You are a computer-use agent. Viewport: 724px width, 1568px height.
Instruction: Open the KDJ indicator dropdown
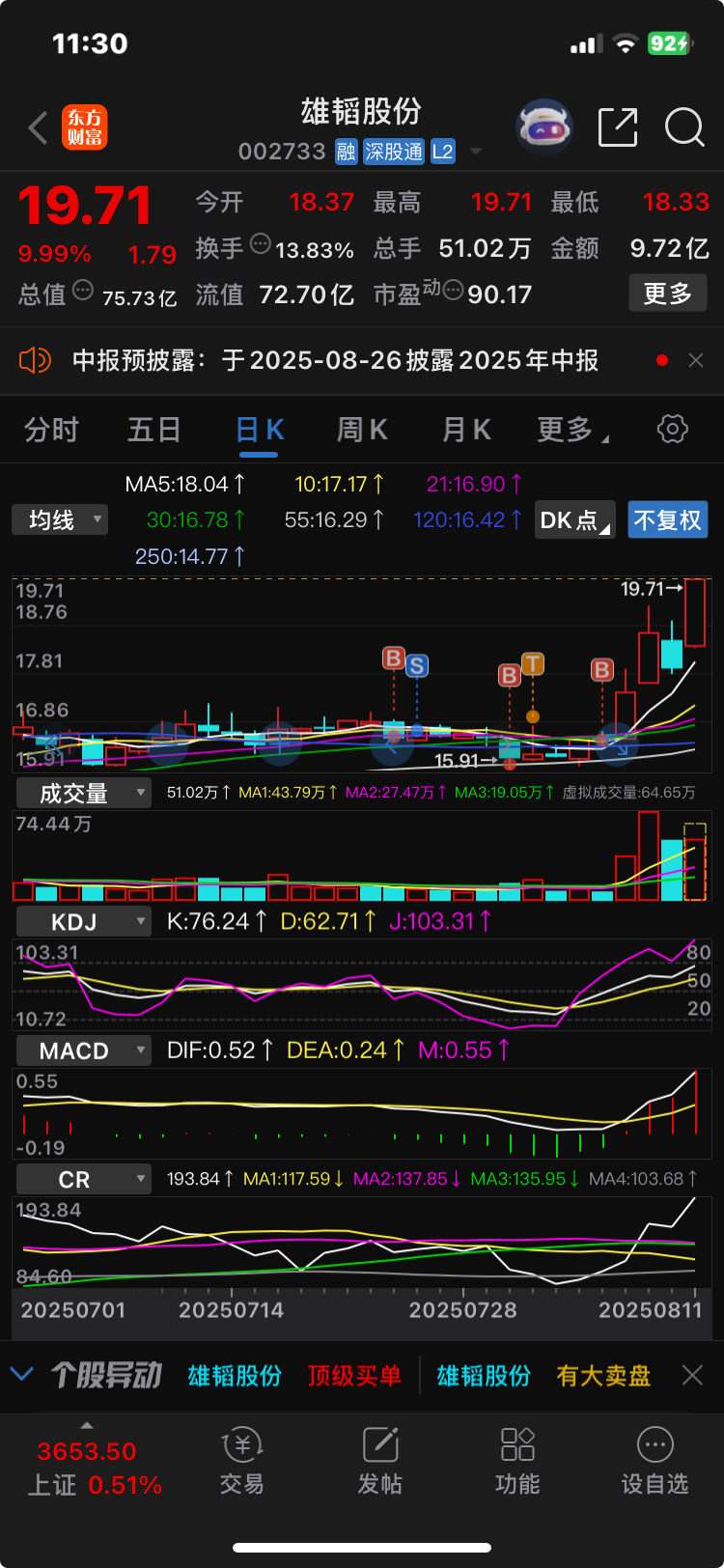point(84,921)
